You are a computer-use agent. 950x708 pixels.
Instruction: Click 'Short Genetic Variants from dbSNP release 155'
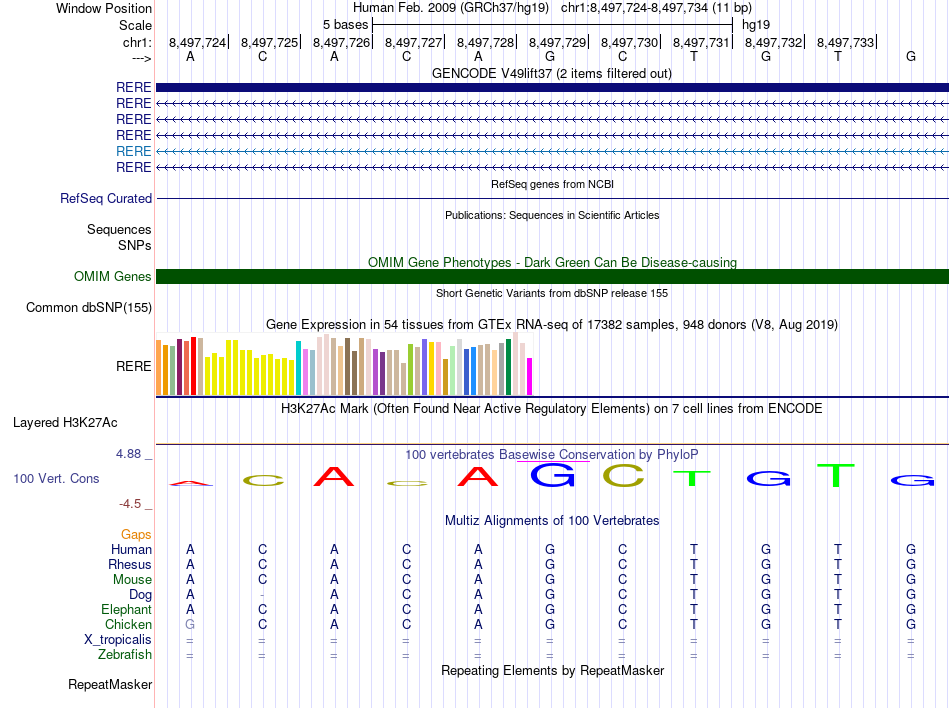click(552, 293)
